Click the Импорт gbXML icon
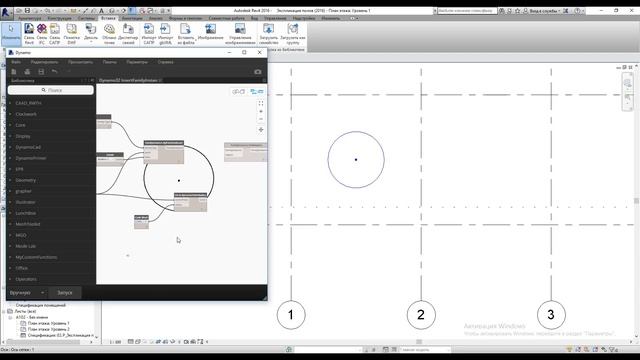640x360 pixels. point(165,33)
